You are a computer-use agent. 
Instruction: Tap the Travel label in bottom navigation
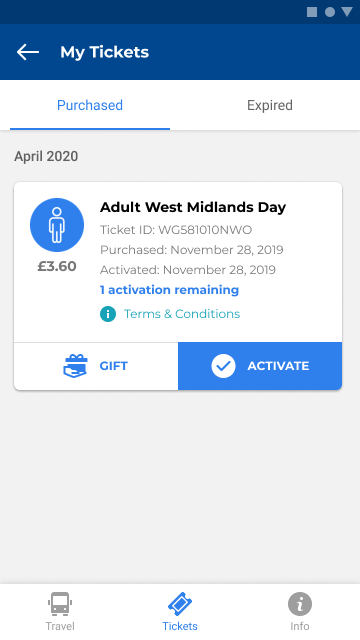click(x=60, y=626)
